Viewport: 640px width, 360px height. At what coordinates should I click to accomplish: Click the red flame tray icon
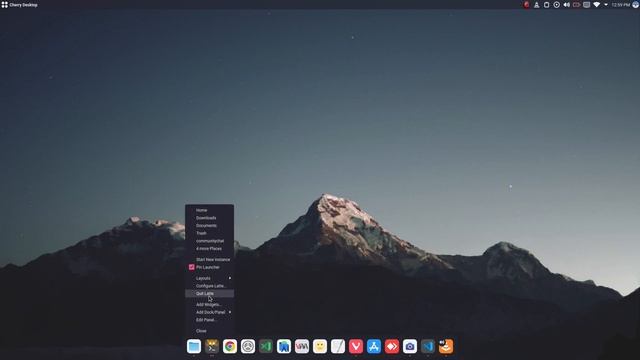pos(527,5)
